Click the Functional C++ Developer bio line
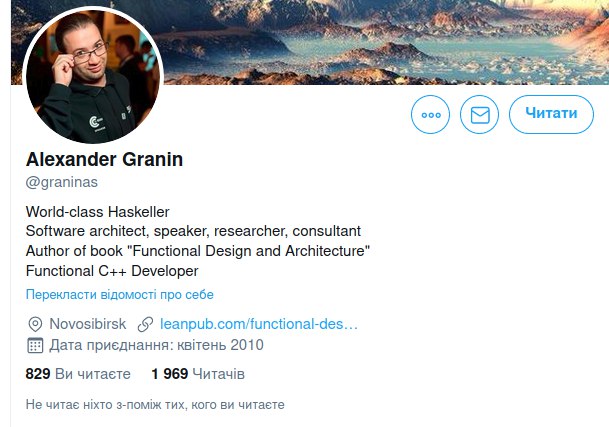 (x=112, y=271)
